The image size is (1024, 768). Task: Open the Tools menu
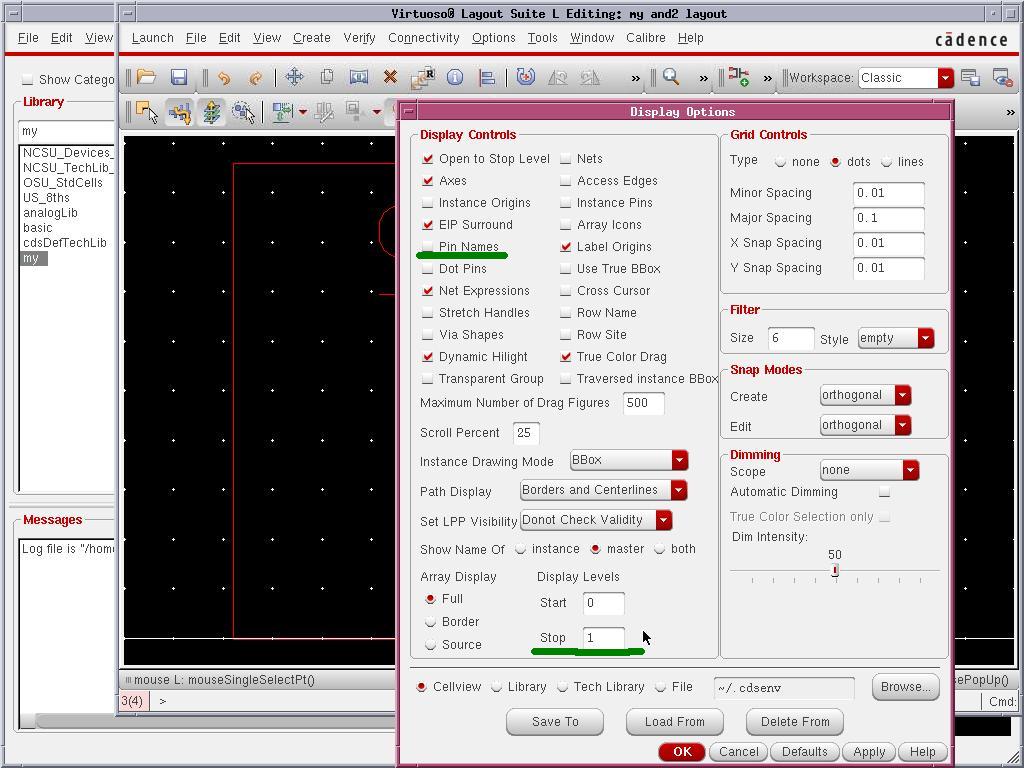543,38
